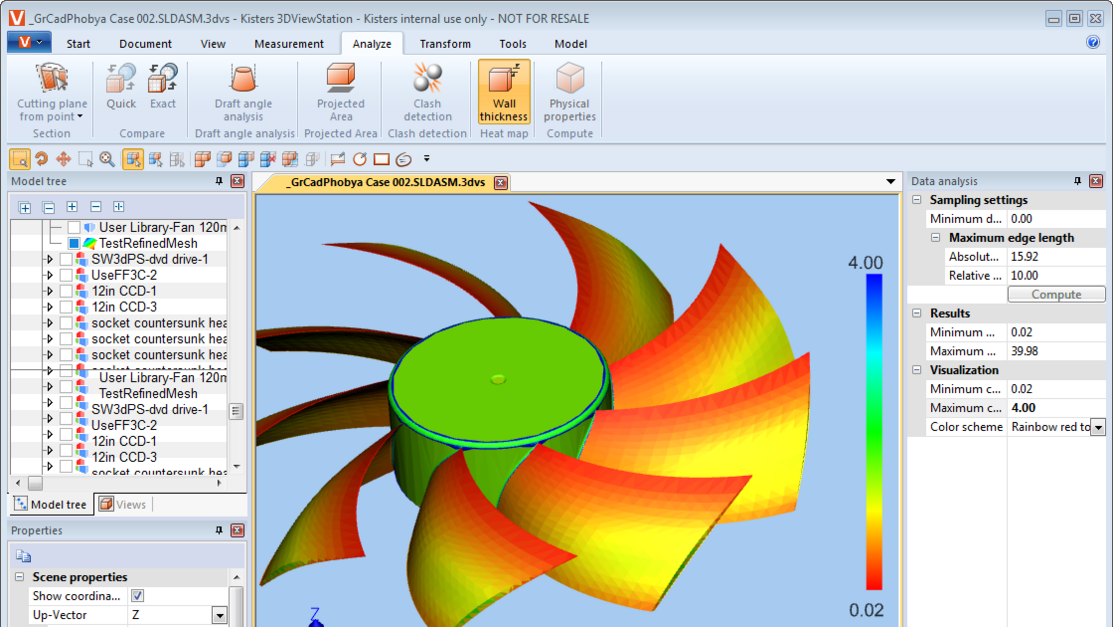
Task: Collapse the Maximum edge length group
Action: 936,238
